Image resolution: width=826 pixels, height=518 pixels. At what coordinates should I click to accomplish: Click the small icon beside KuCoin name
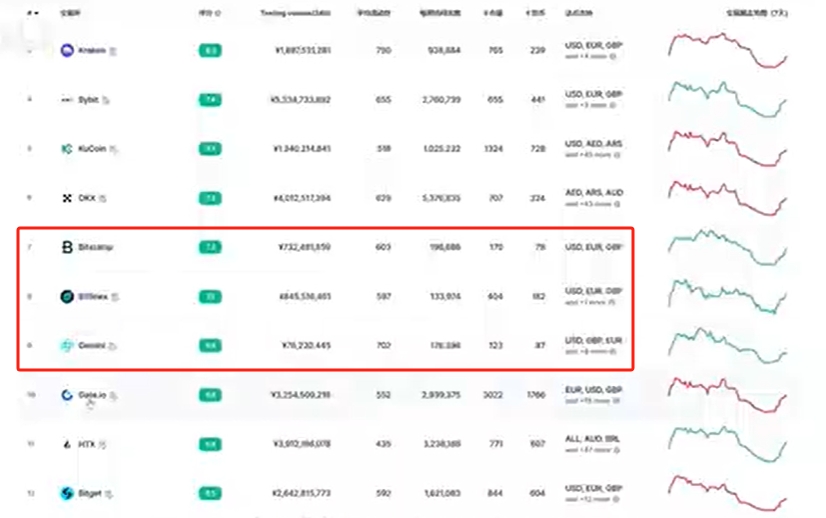pyautogui.click(x=114, y=150)
